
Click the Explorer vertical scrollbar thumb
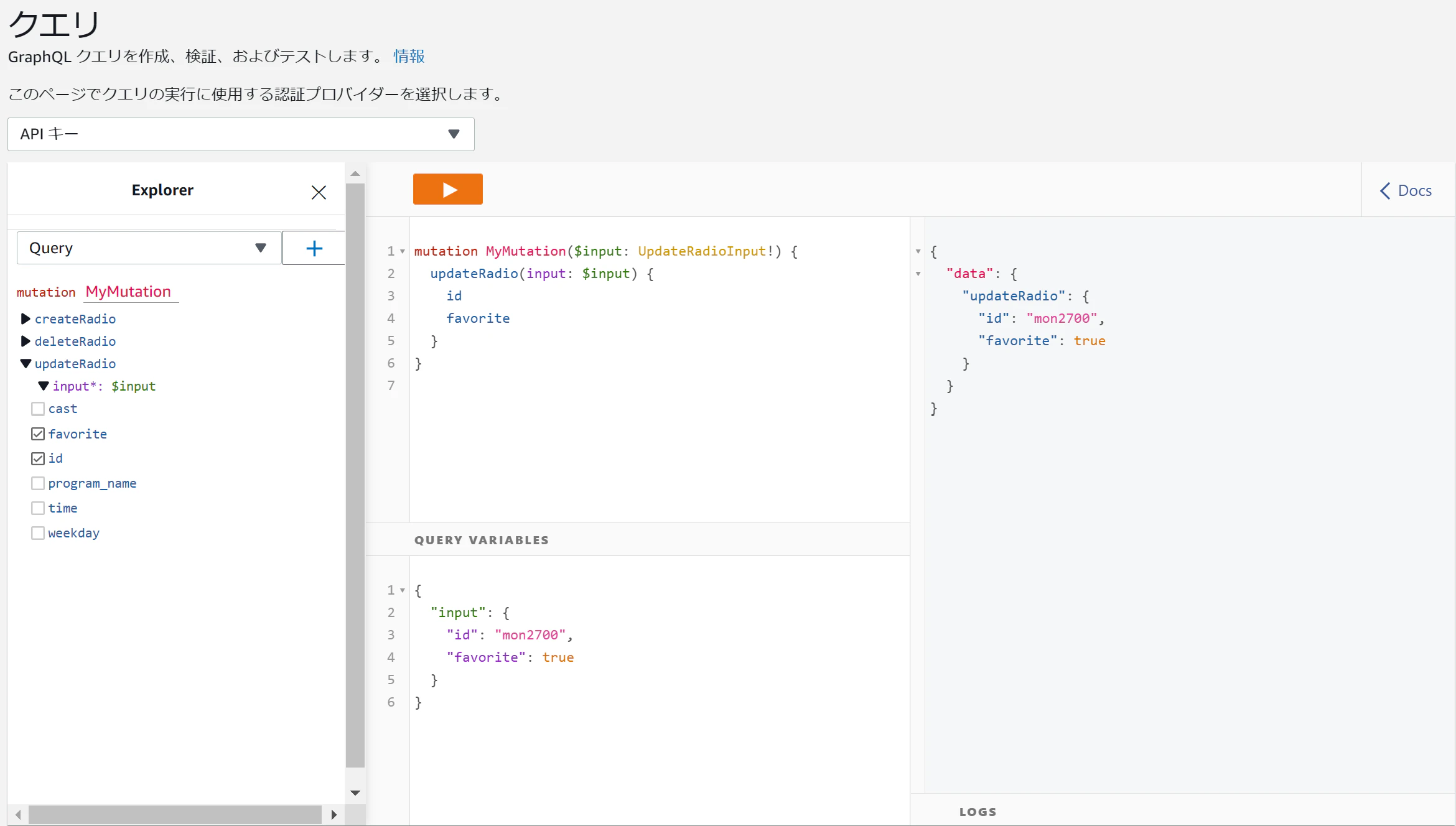pos(355,475)
